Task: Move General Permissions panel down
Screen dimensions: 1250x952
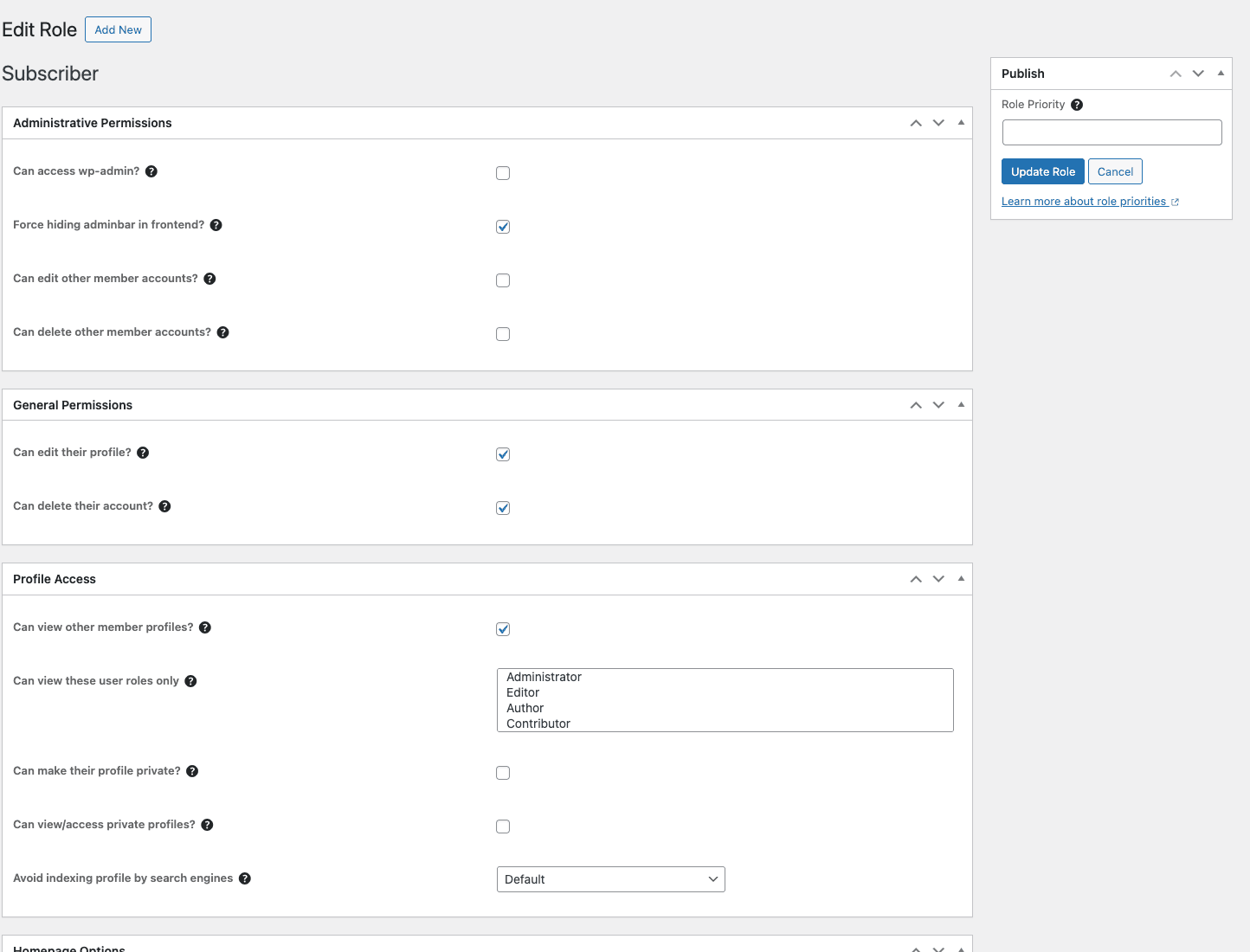Action: (938, 405)
